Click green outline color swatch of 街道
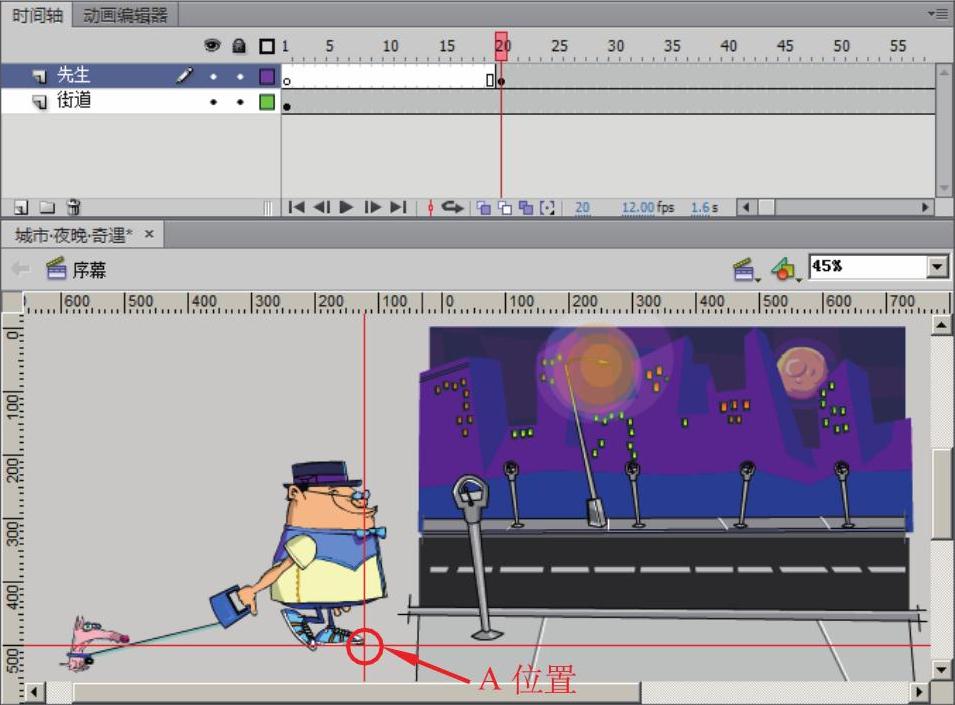 coord(267,102)
